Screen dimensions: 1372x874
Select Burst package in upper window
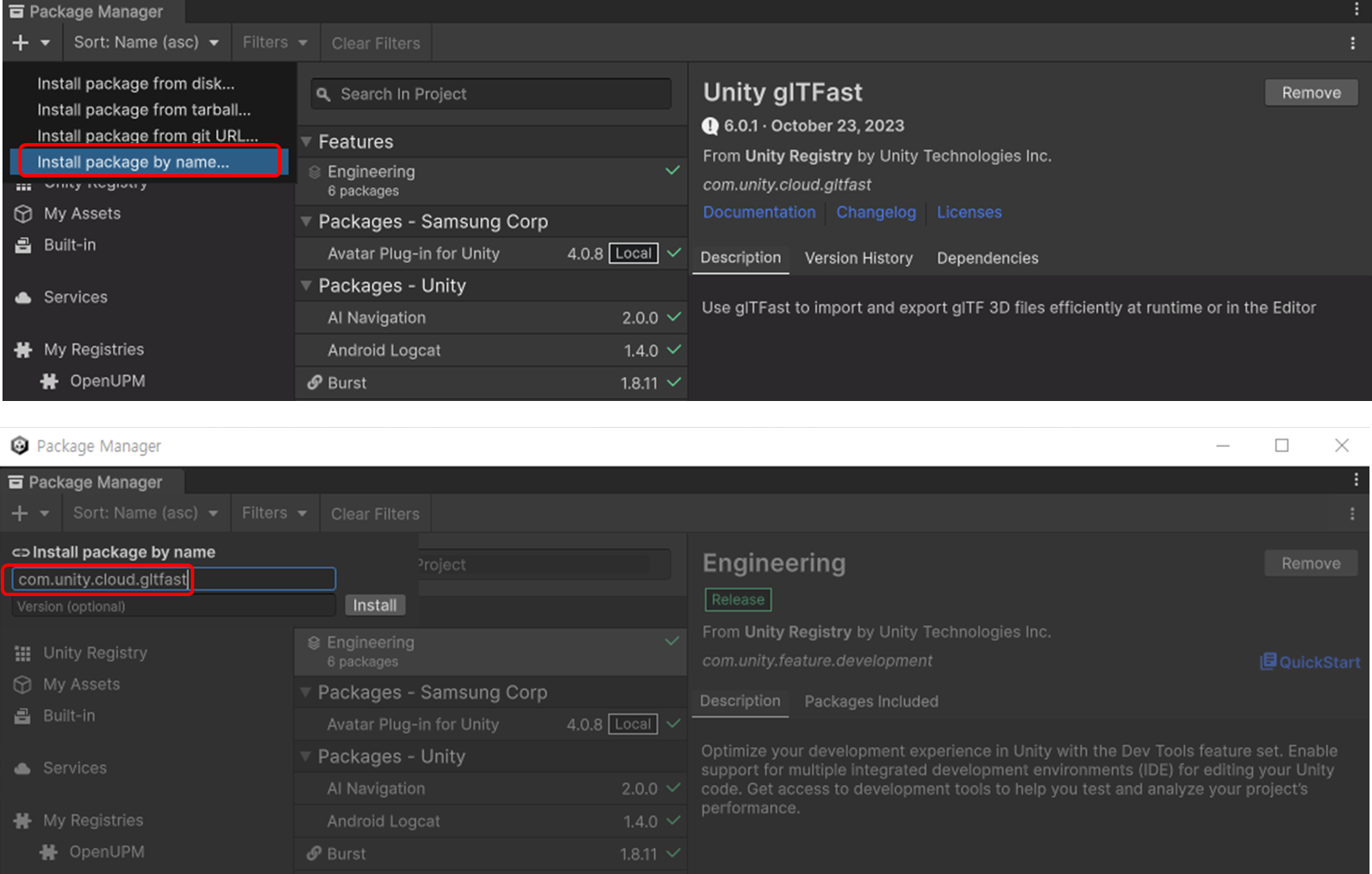pyautogui.click(x=491, y=383)
